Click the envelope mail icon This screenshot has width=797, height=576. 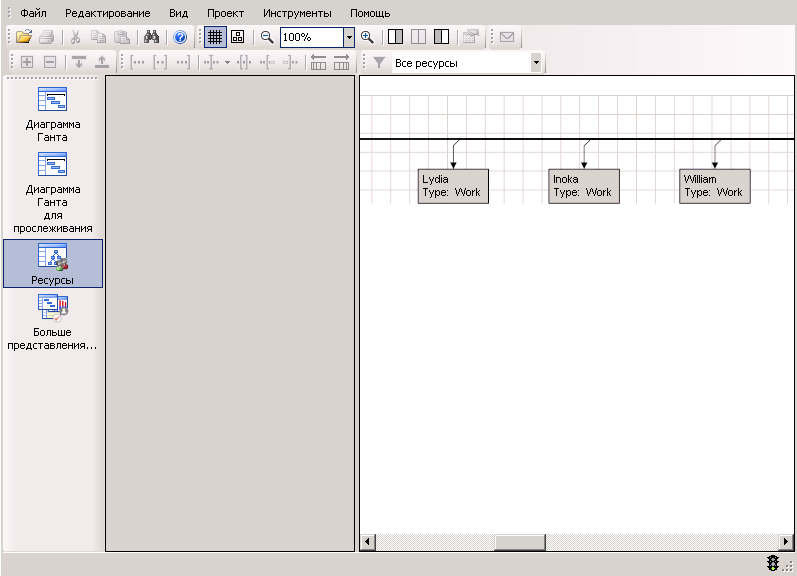pos(507,37)
